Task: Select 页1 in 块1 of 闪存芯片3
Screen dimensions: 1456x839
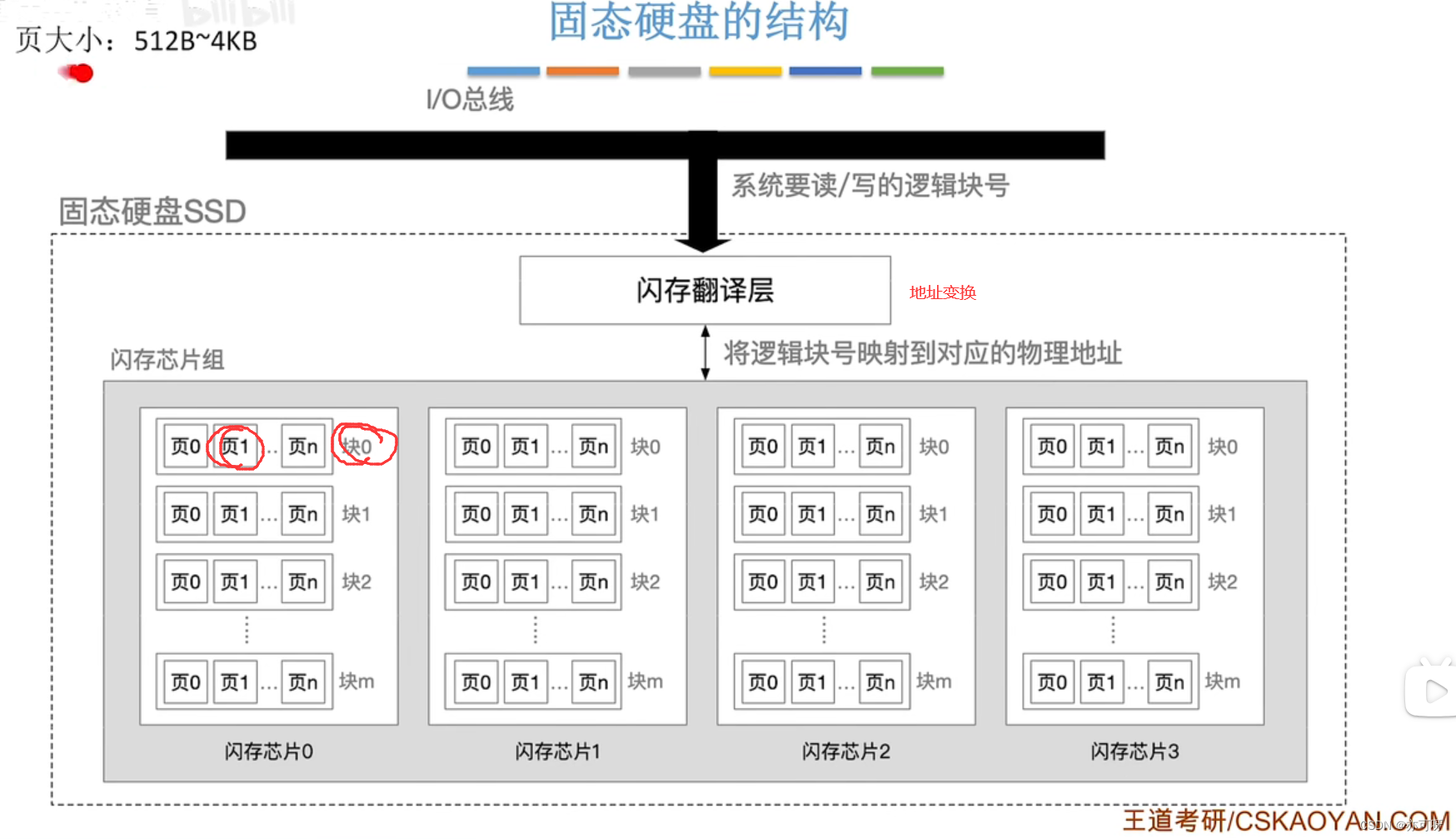Action: [1101, 514]
